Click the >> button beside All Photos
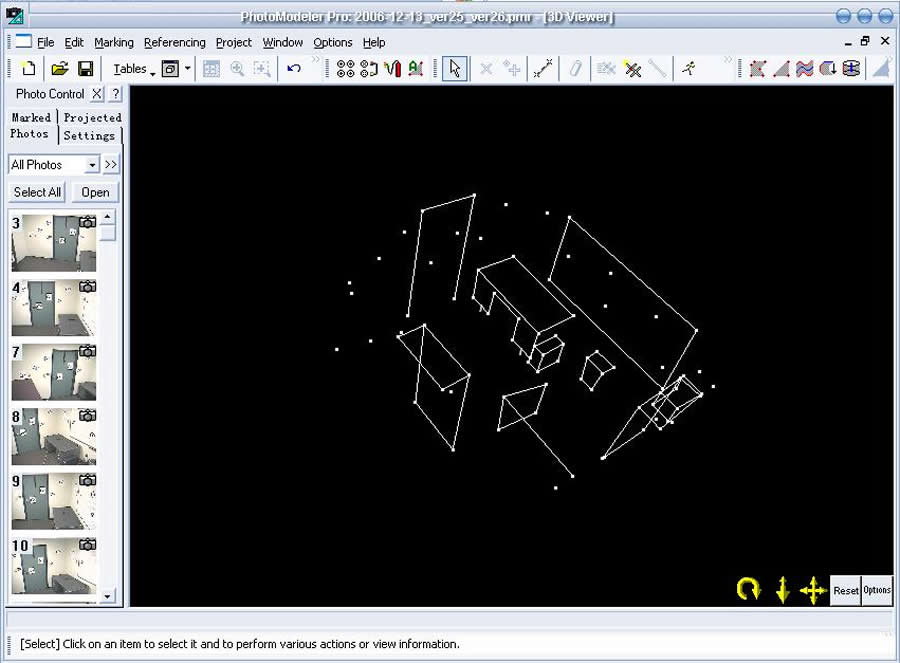This screenshot has height=663, width=900. pyautogui.click(x=111, y=165)
